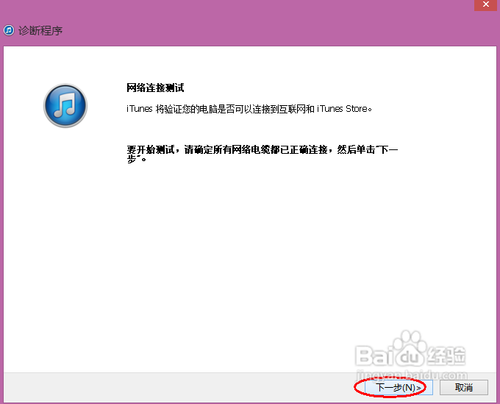Click the large blue iTunes music note icon
The height and width of the screenshot is (404, 500).
coord(65,106)
